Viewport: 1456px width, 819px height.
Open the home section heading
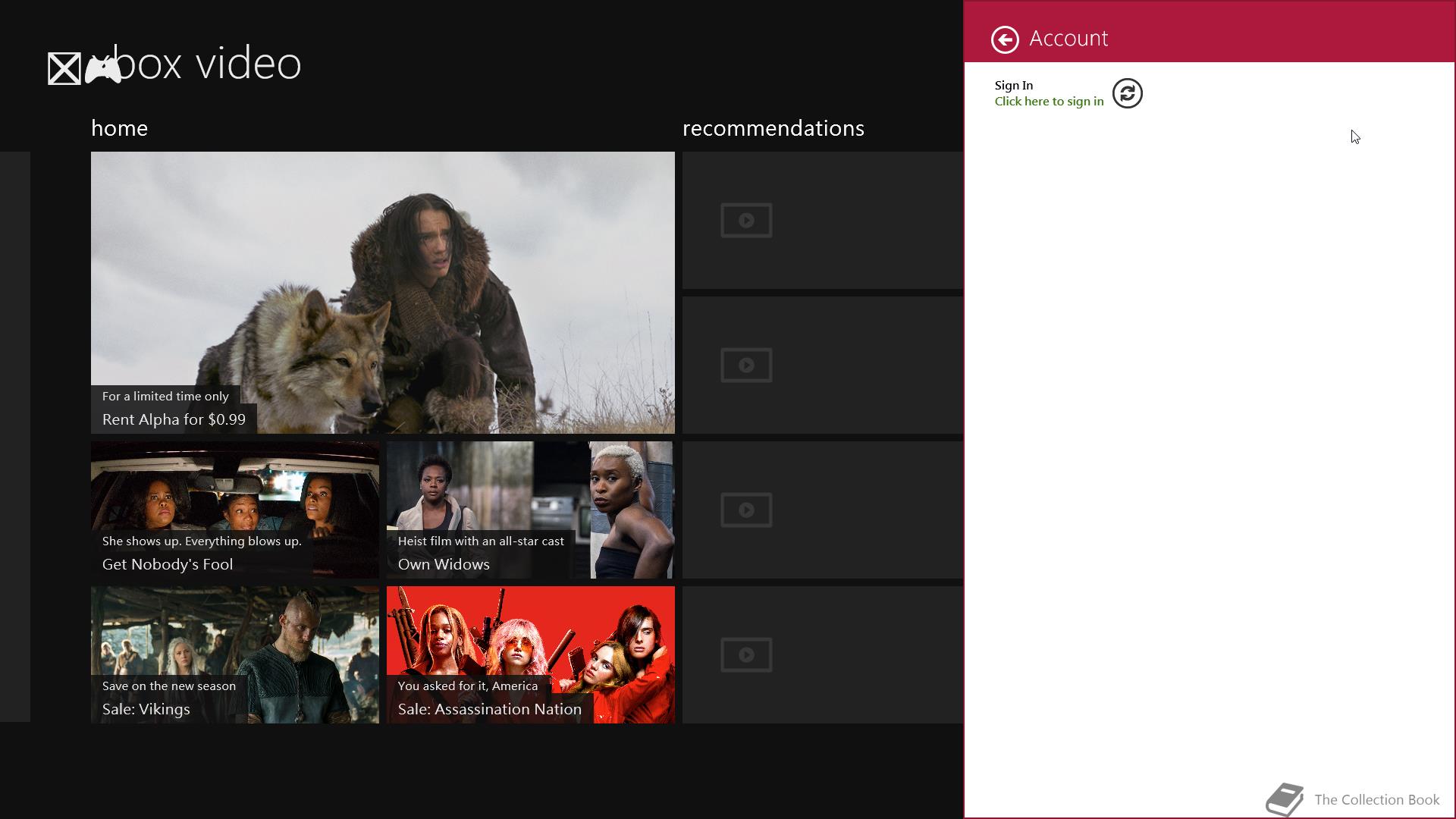119,128
